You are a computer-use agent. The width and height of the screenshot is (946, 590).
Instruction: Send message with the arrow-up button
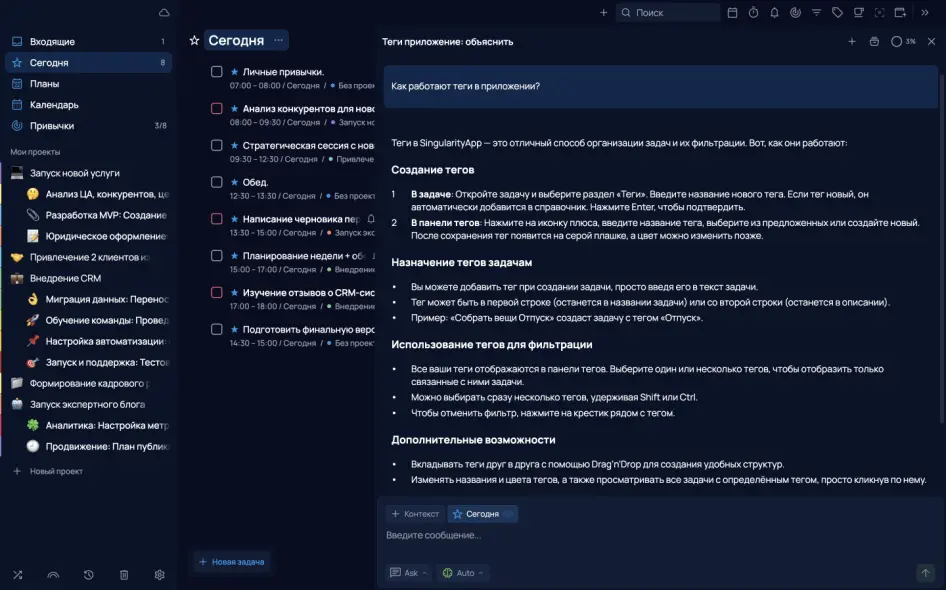[x=925, y=573]
